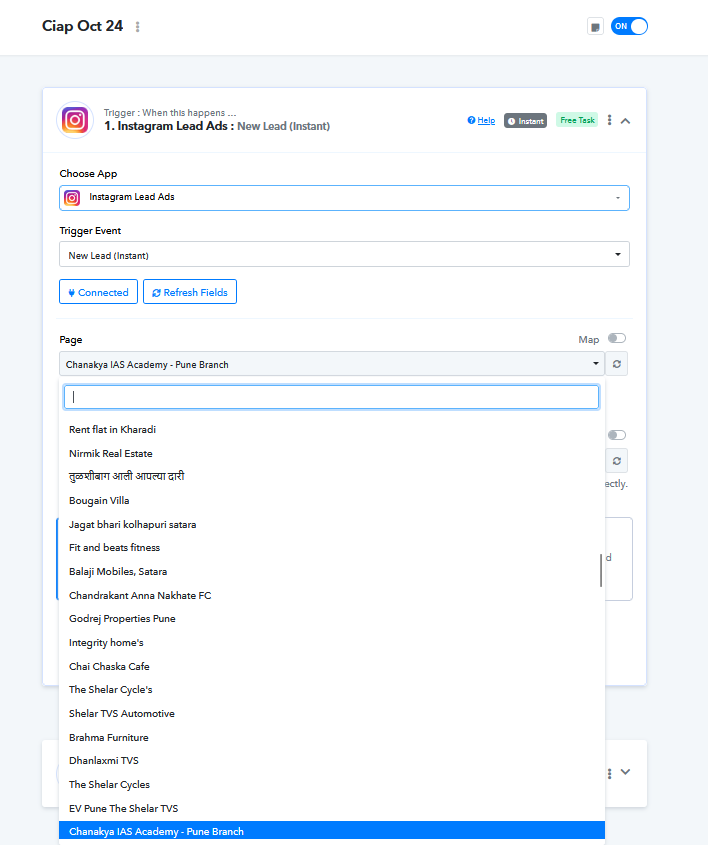Click the notes icon beside ON switch
Image resolution: width=708 pixels, height=845 pixels.
tap(595, 26)
